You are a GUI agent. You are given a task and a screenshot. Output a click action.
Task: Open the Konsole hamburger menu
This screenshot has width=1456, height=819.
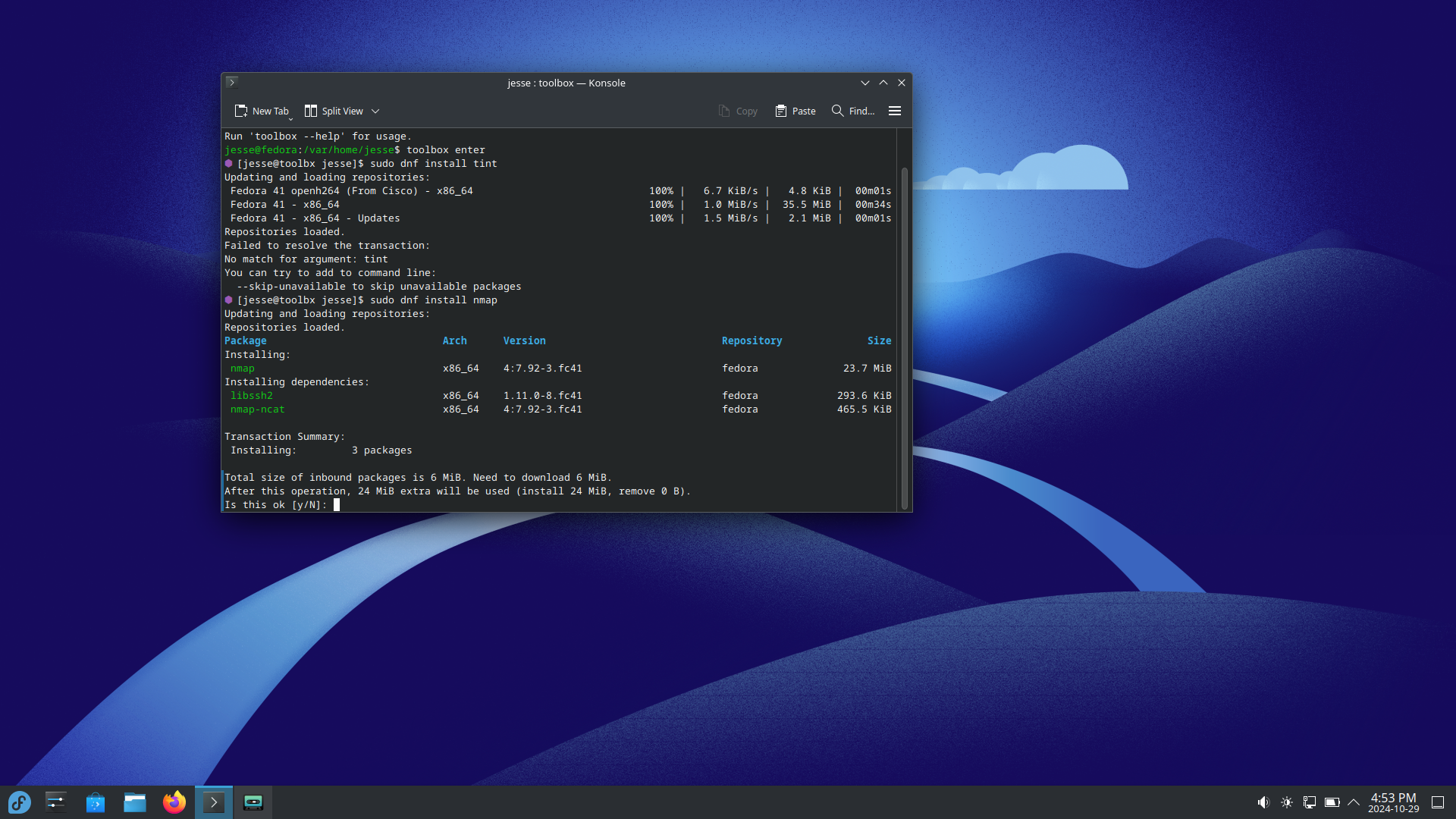(x=895, y=111)
